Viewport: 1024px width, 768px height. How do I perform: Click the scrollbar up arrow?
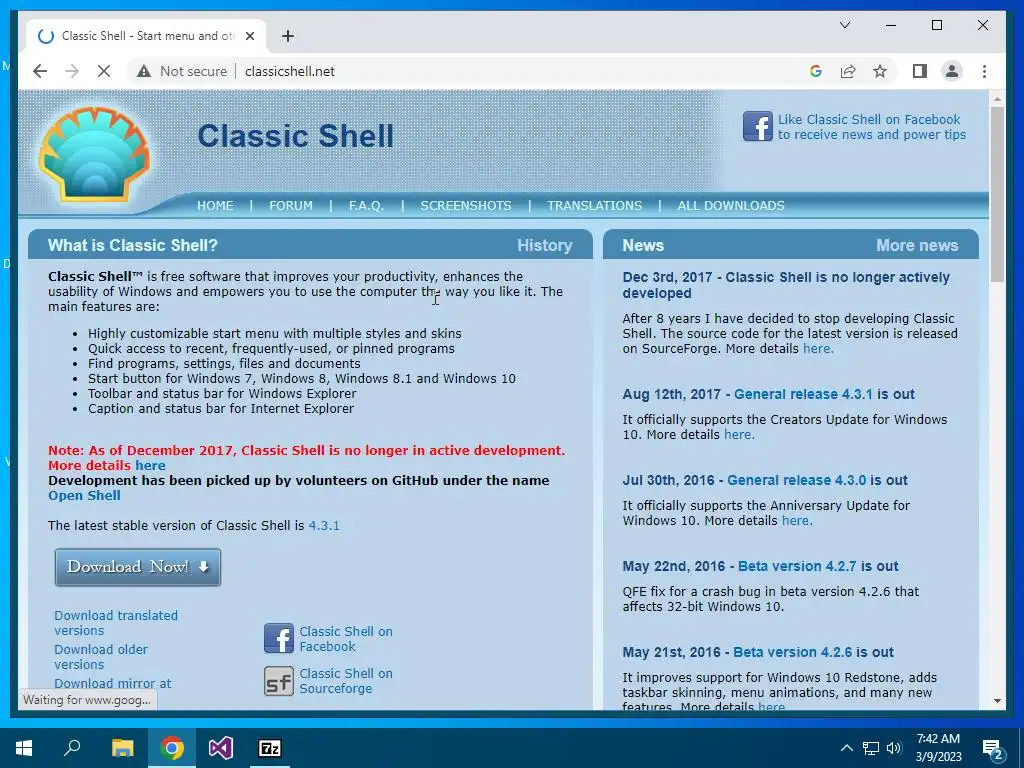click(997, 99)
